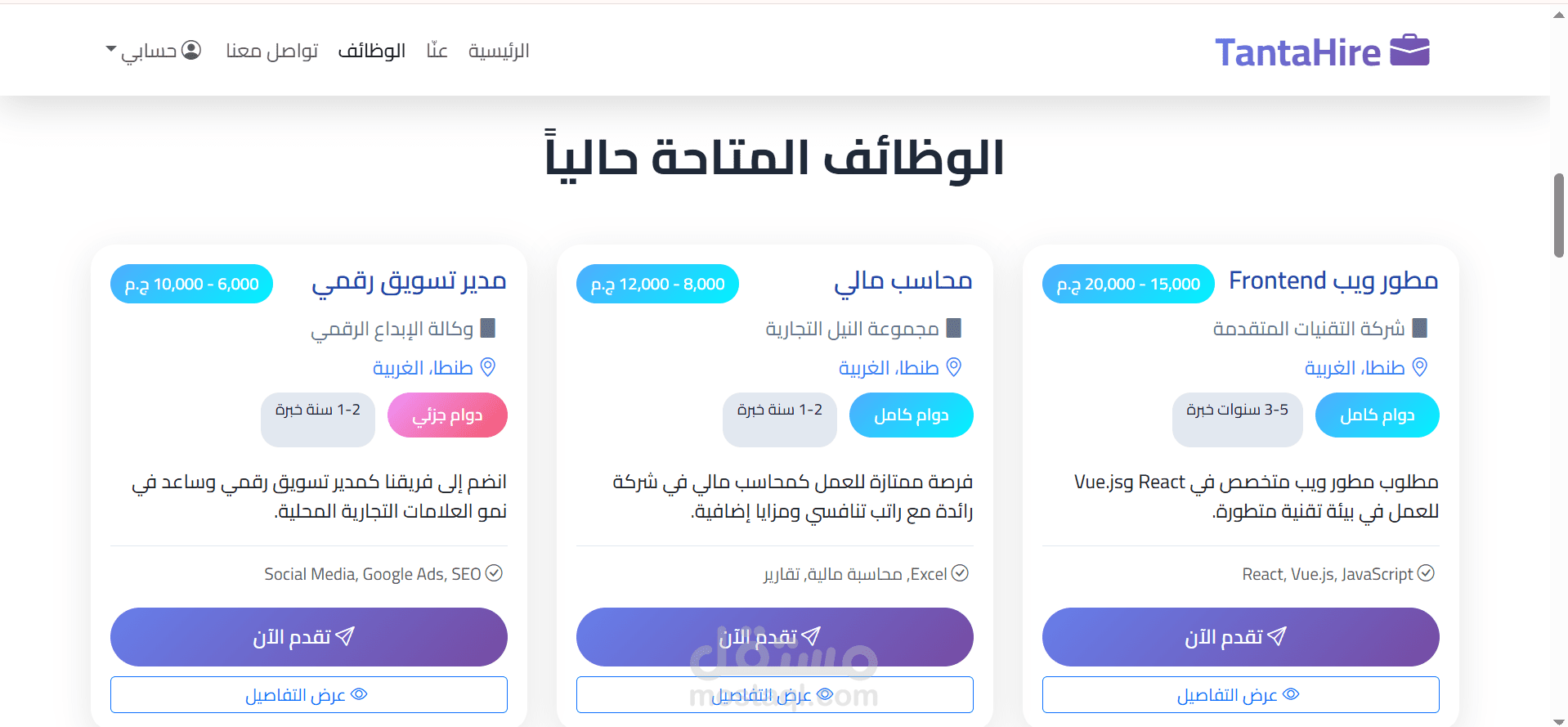Click the user account avatar icon
This screenshot has width=1568, height=727.
191,50
